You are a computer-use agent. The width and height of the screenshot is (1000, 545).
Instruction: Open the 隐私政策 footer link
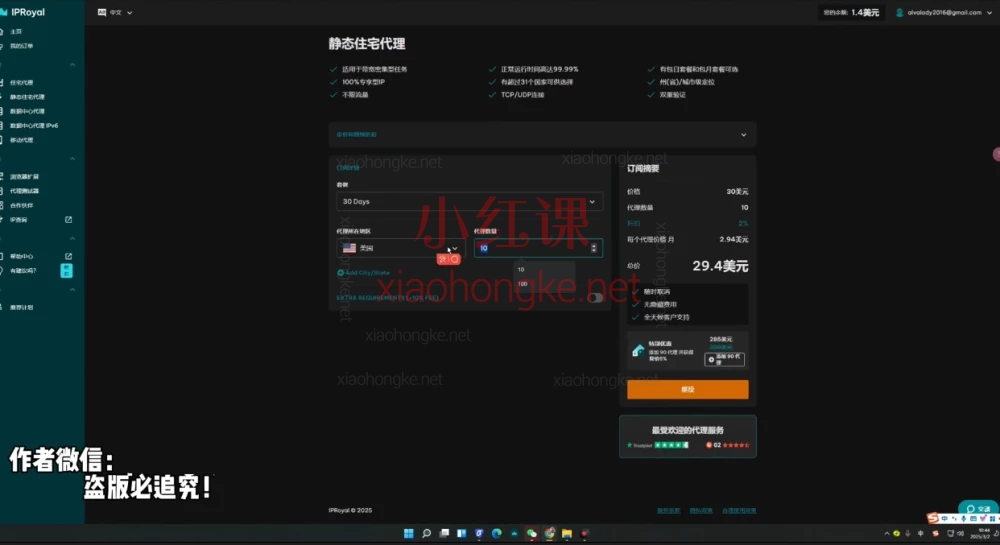(x=701, y=511)
